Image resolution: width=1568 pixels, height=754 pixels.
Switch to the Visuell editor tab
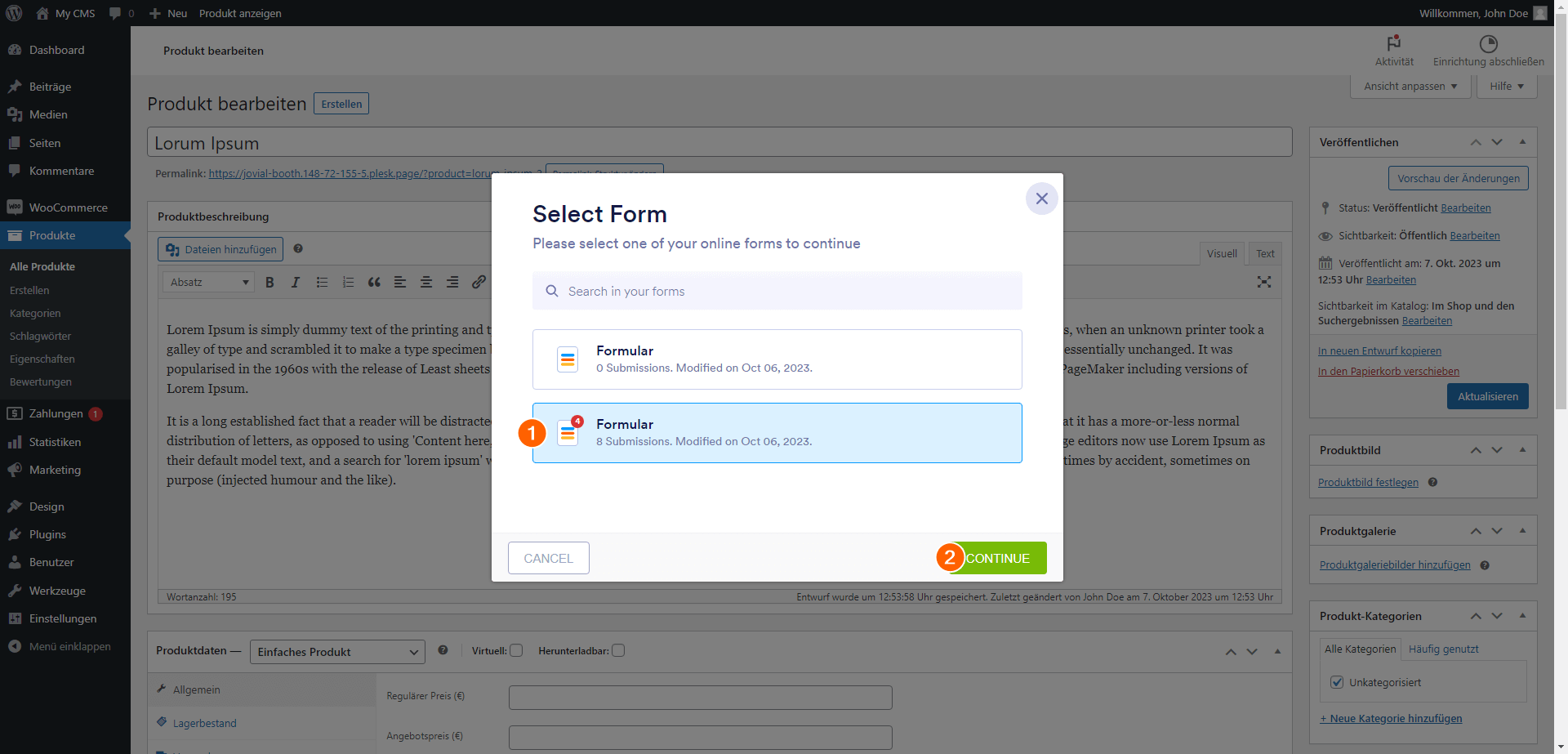tap(1222, 253)
